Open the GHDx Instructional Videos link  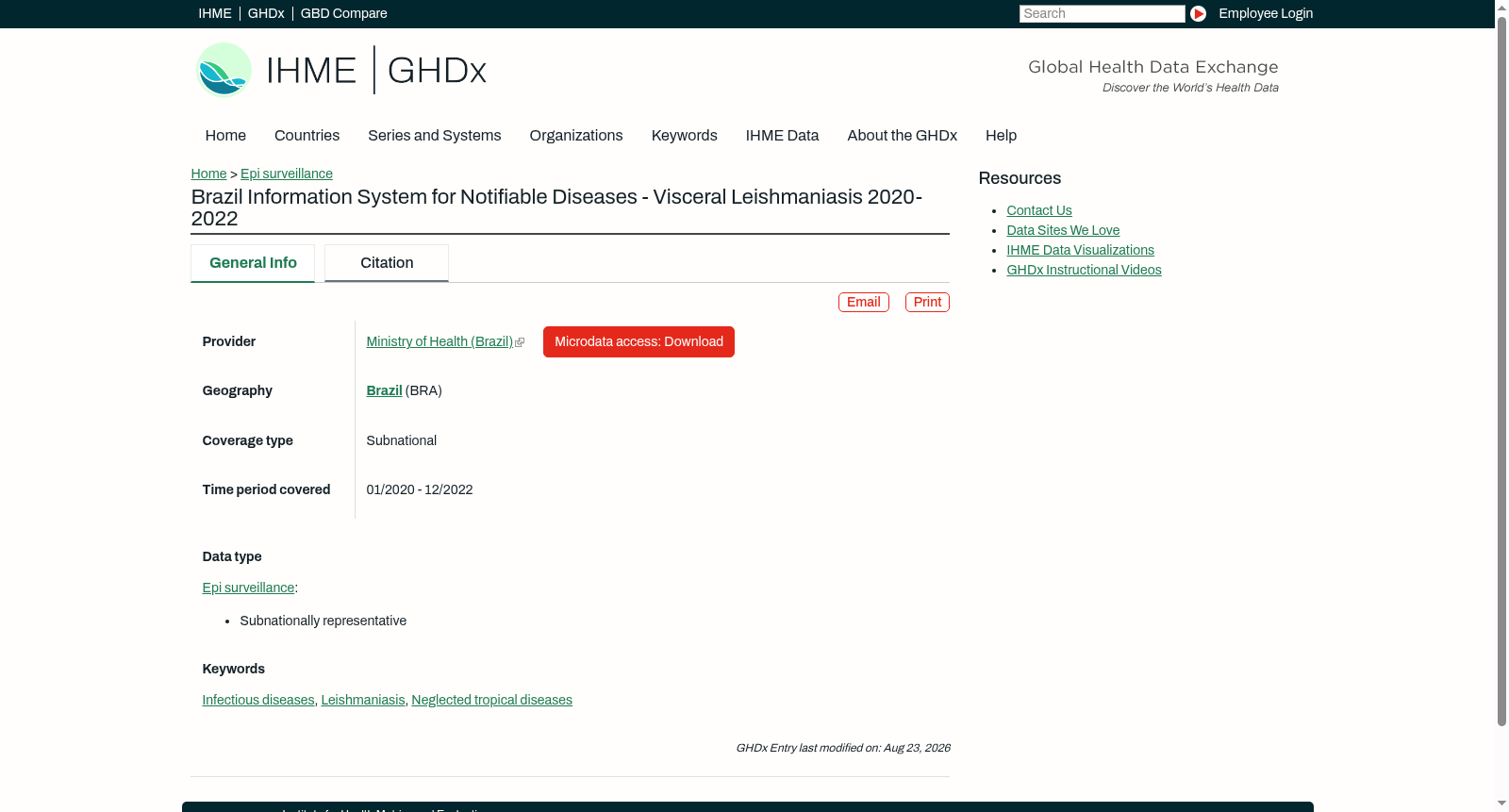[1084, 270]
